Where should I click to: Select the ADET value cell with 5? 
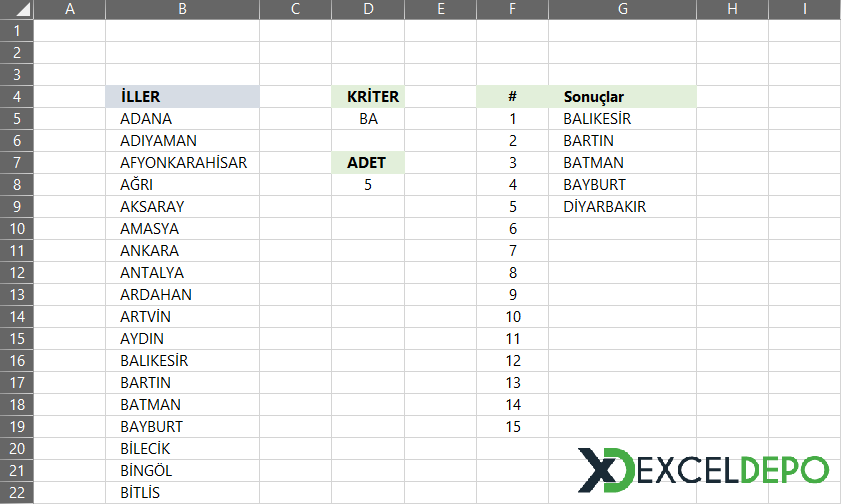pyautogui.click(x=368, y=184)
